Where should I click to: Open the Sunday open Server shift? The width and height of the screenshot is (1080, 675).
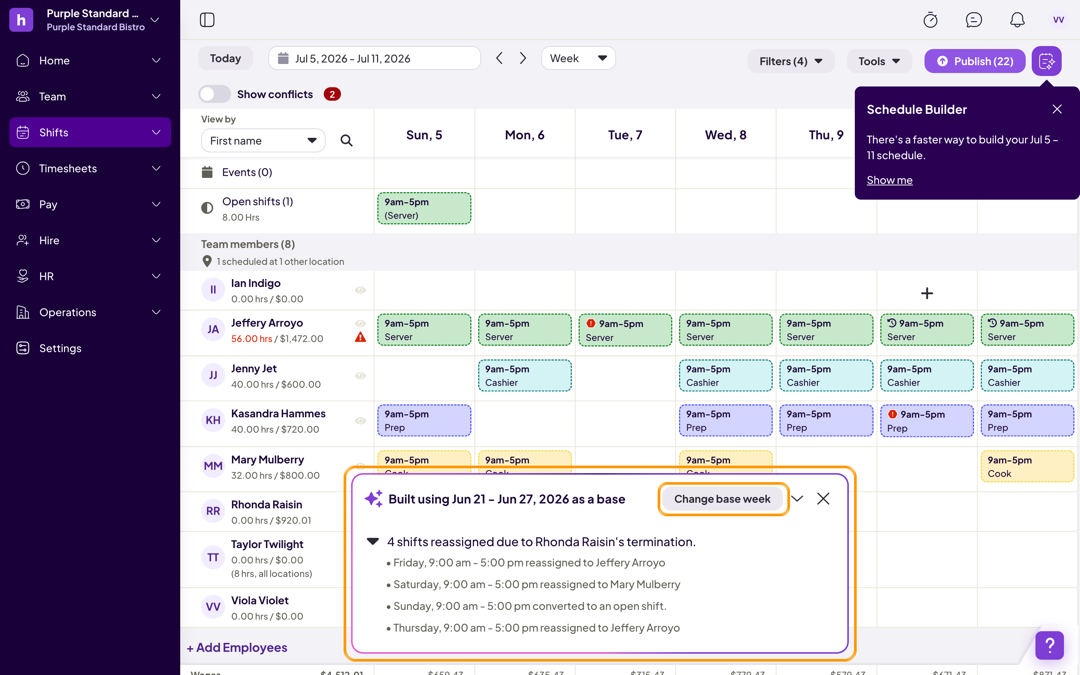(424, 208)
